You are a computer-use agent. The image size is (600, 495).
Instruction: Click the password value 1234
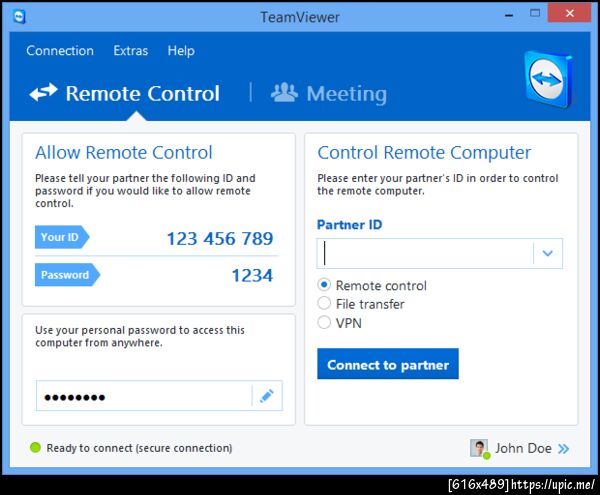click(x=252, y=275)
